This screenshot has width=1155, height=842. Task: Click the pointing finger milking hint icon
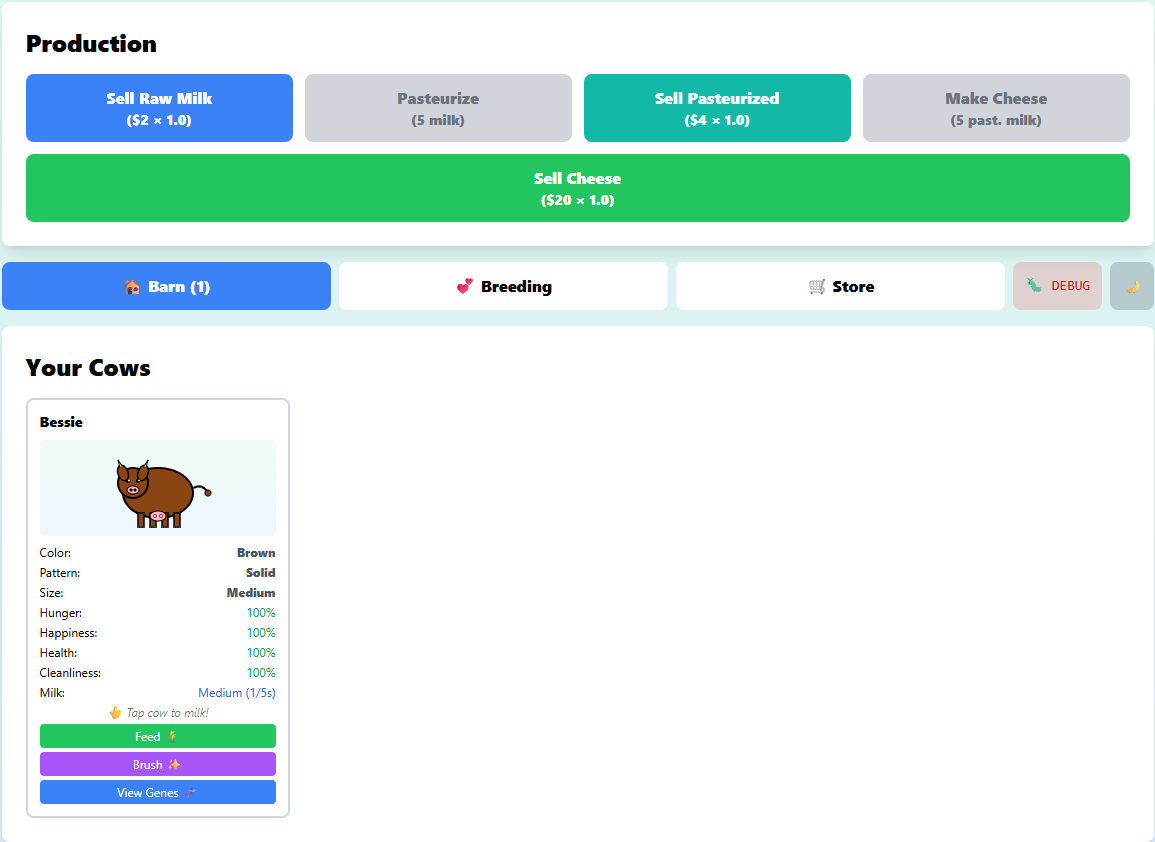(115, 712)
